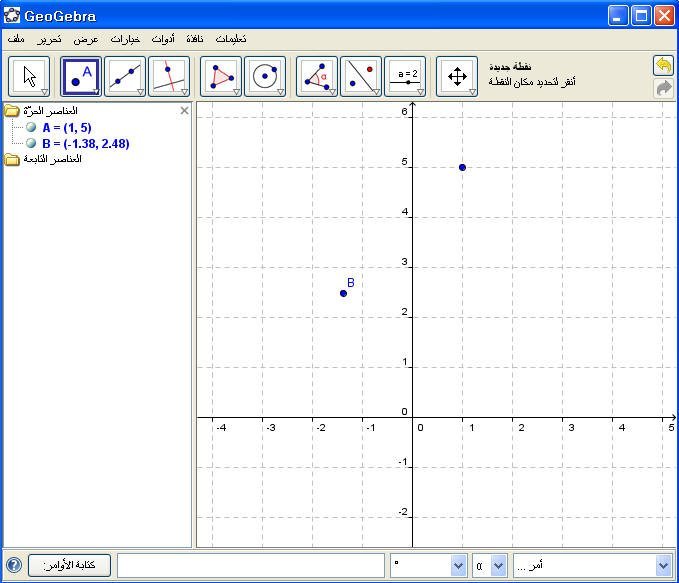Screen dimensions: 679x583
Task: Click the label B next to point
Action: [351, 283]
